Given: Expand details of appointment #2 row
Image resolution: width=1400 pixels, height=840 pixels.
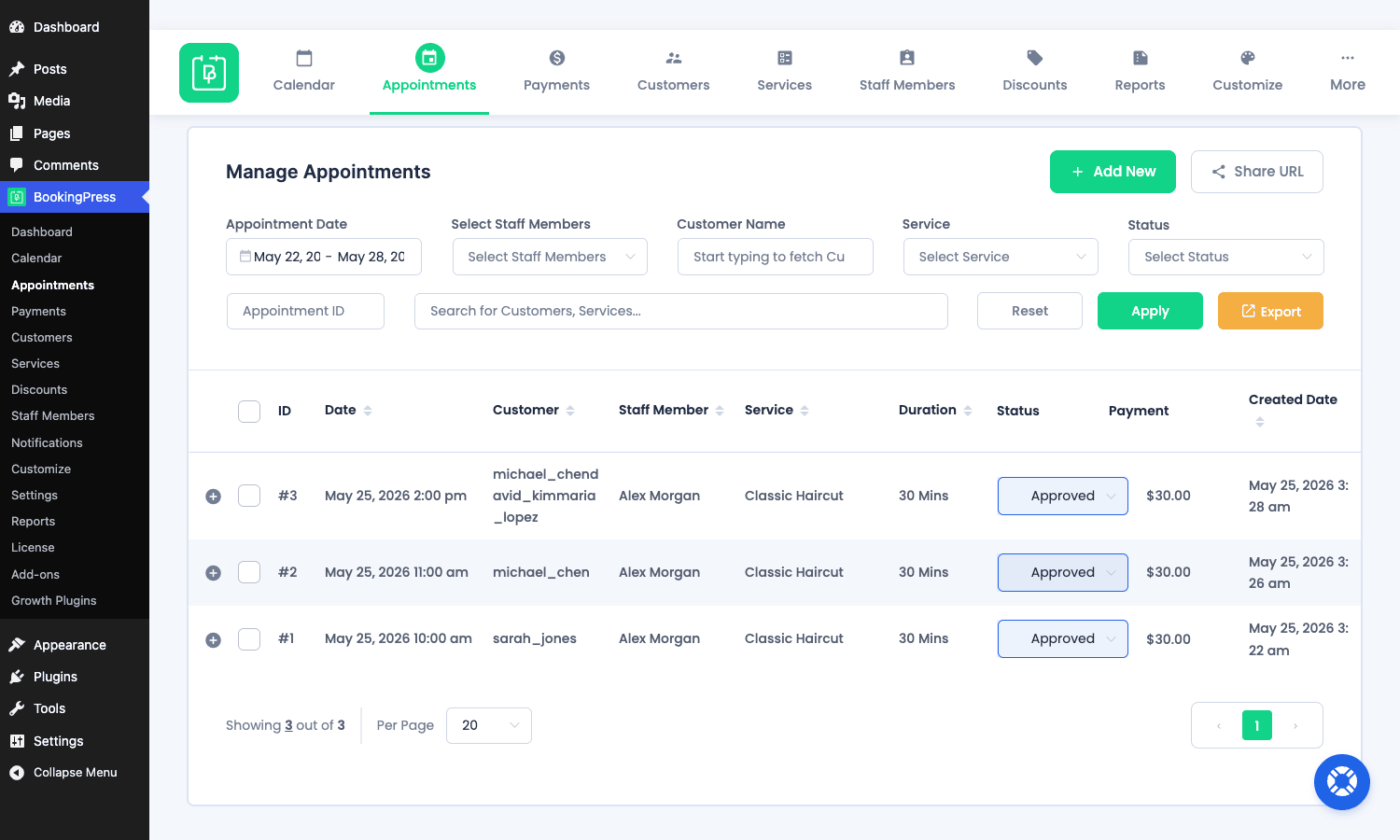Looking at the screenshot, I should coord(213,573).
